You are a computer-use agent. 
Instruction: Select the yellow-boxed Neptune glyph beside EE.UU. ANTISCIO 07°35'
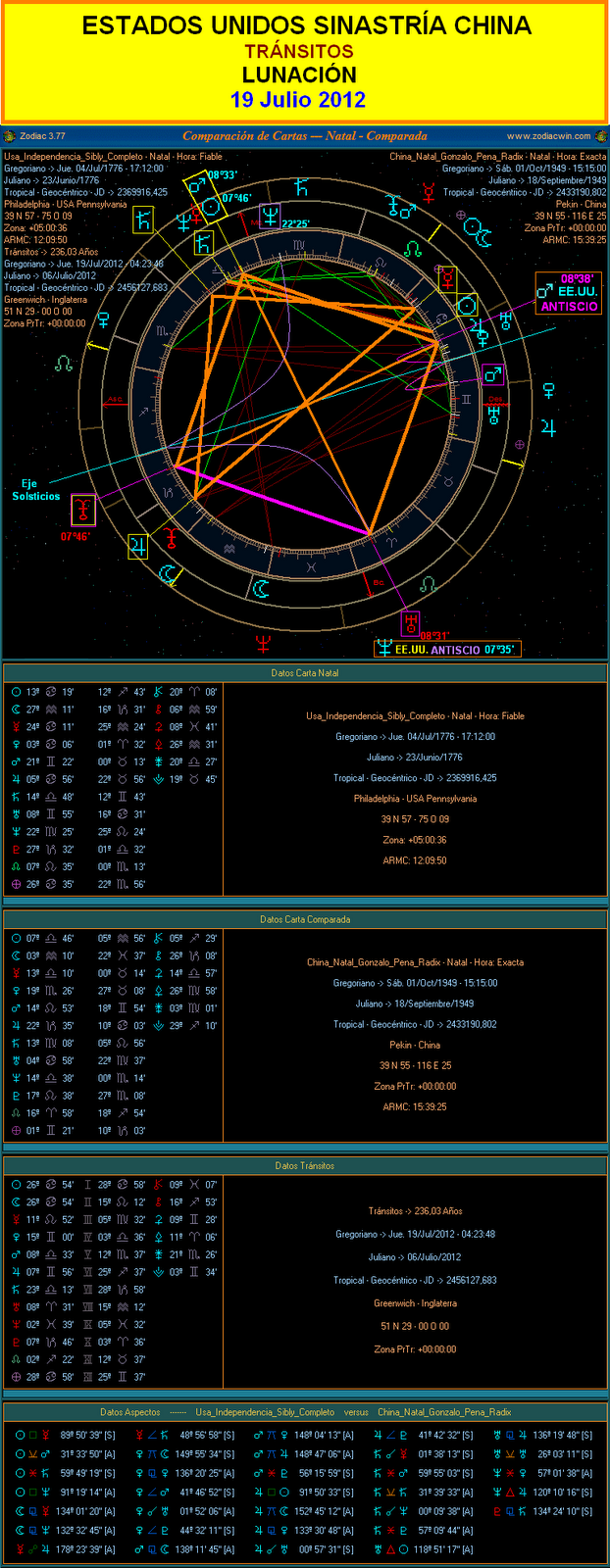click(x=382, y=649)
